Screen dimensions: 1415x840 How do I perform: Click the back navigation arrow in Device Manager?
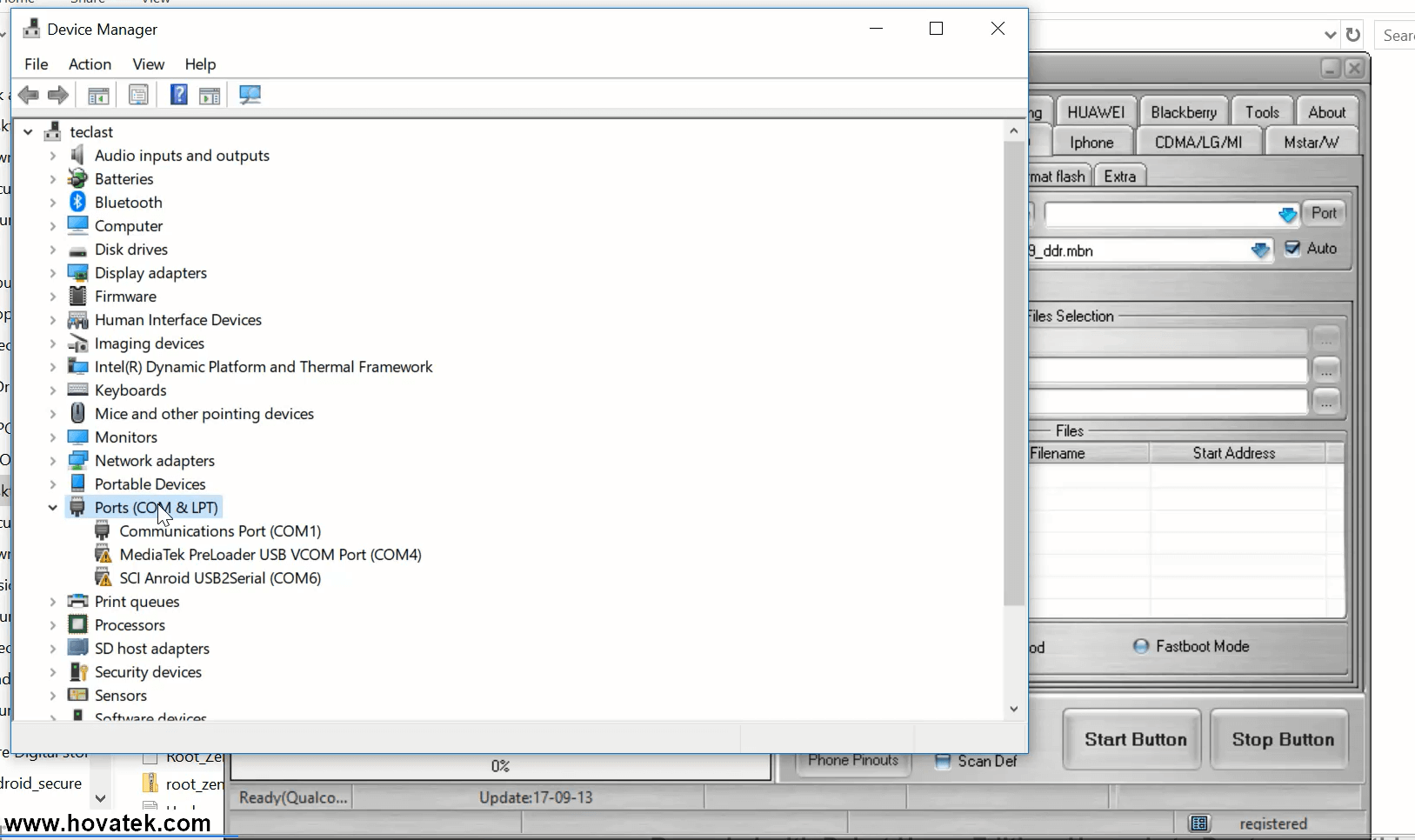click(x=29, y=95)
